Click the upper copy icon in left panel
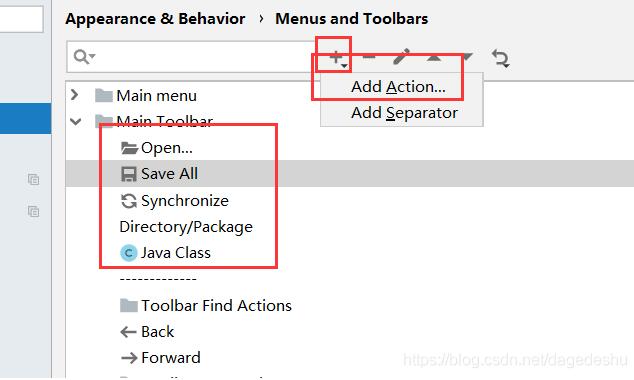 click(x=34, y=179)
